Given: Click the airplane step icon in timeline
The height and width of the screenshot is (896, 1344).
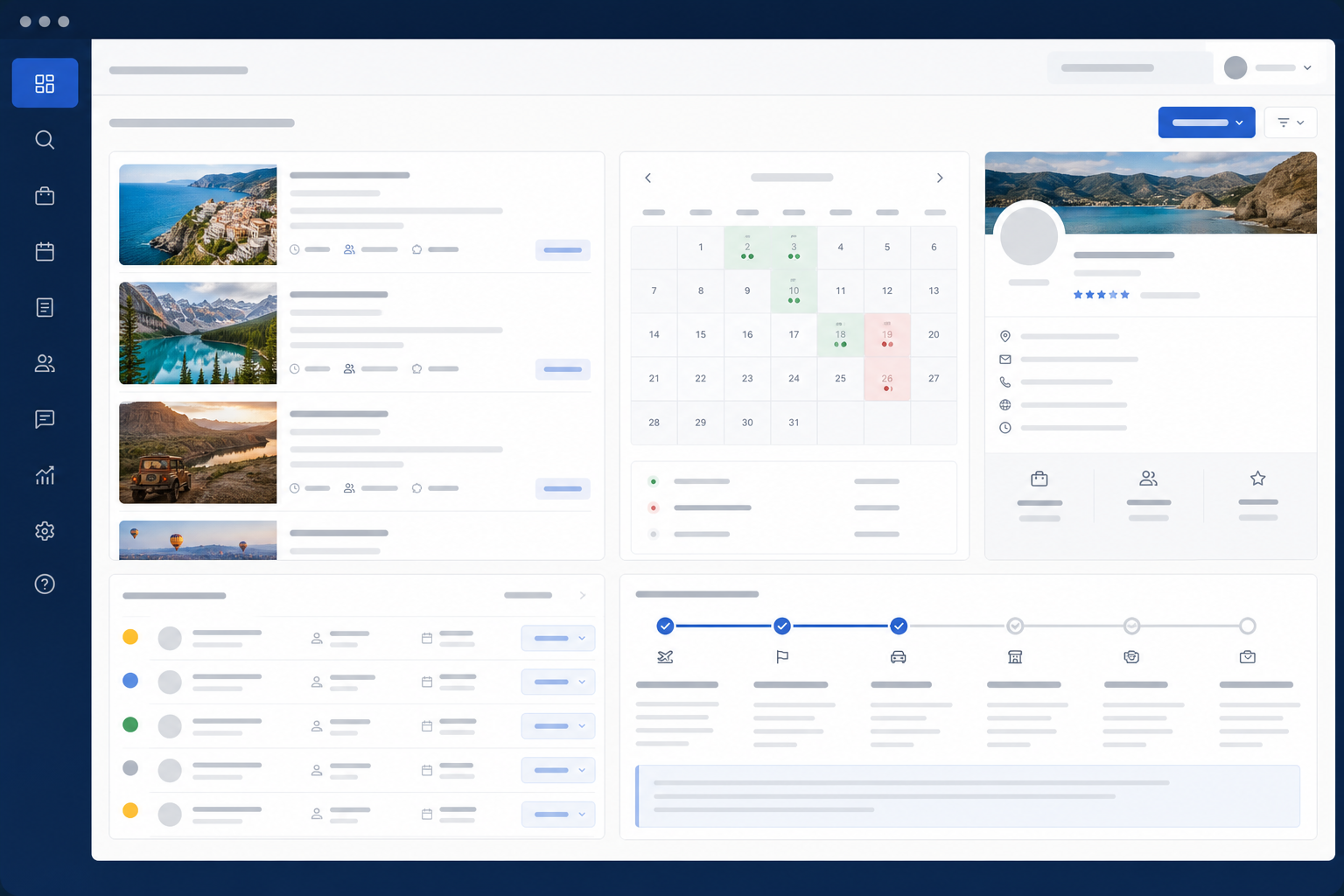Looking at the screenshot, I should tap(665, 657).
